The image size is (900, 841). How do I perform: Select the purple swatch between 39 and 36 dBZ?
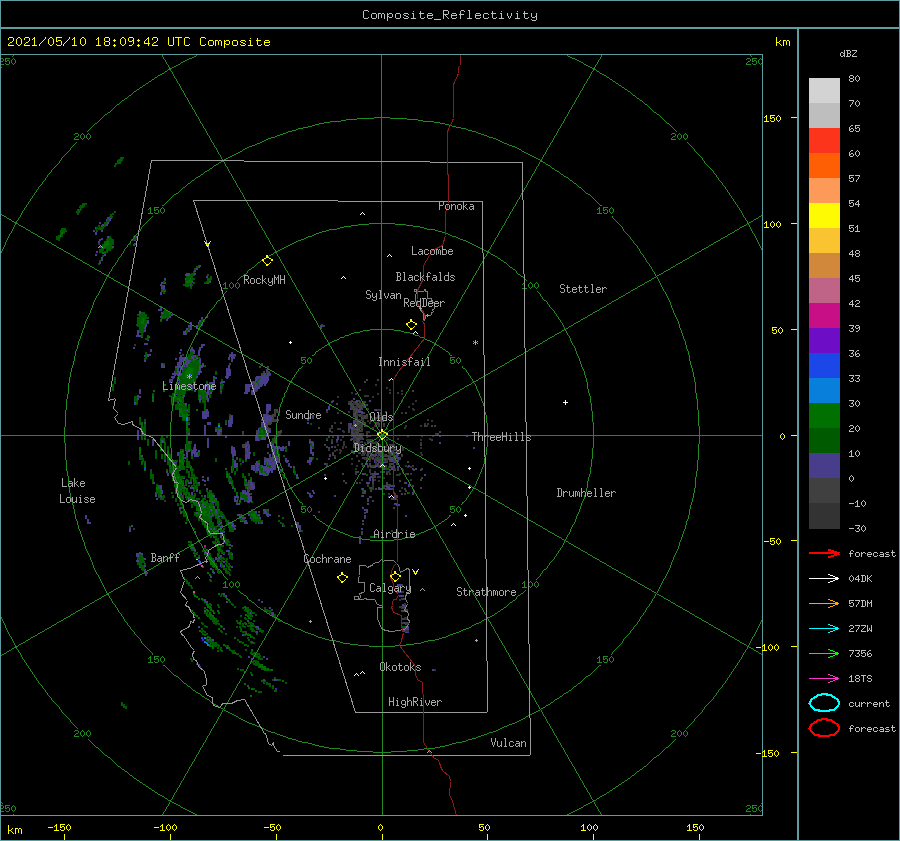[824, 341]
